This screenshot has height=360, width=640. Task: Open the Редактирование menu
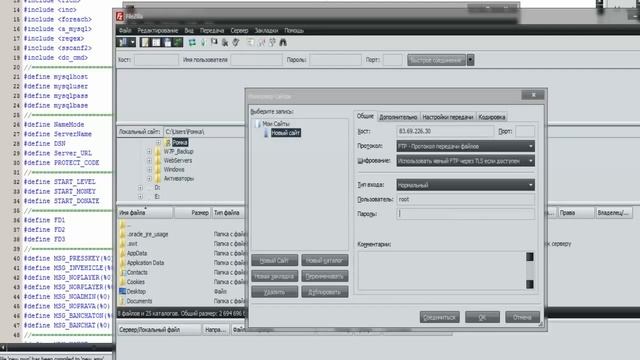[x=158, y=31]
